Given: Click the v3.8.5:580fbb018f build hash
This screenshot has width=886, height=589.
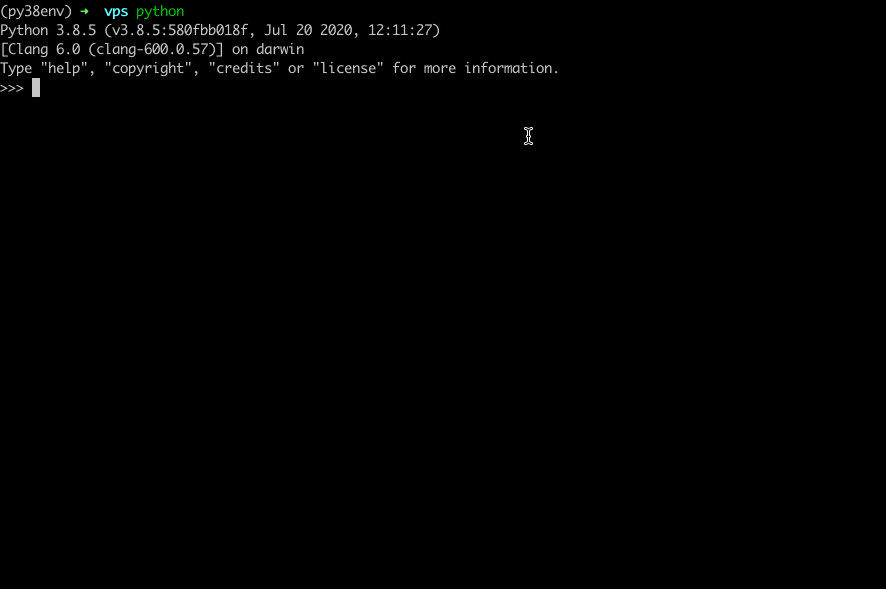Looking at the screenshot, I should pos(180,31).
